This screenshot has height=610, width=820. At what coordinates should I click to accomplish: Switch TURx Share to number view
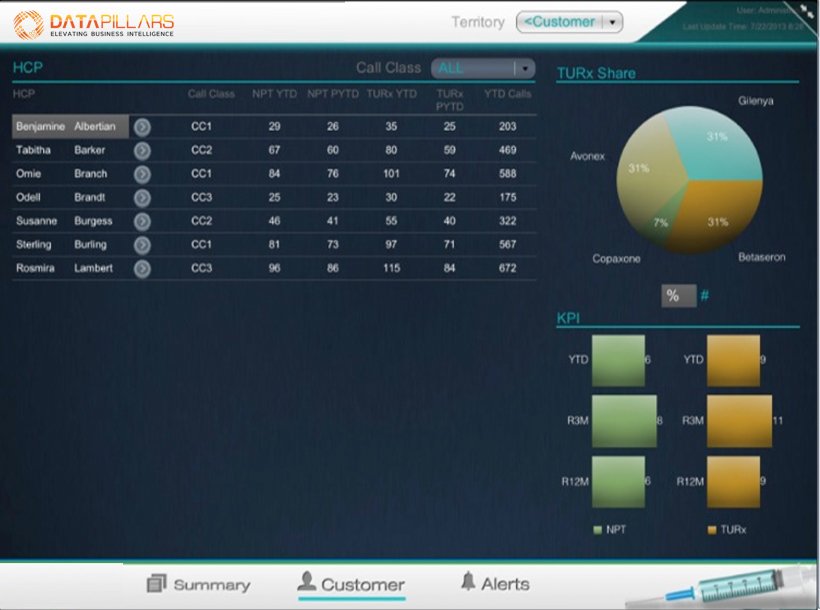point(705,296)
